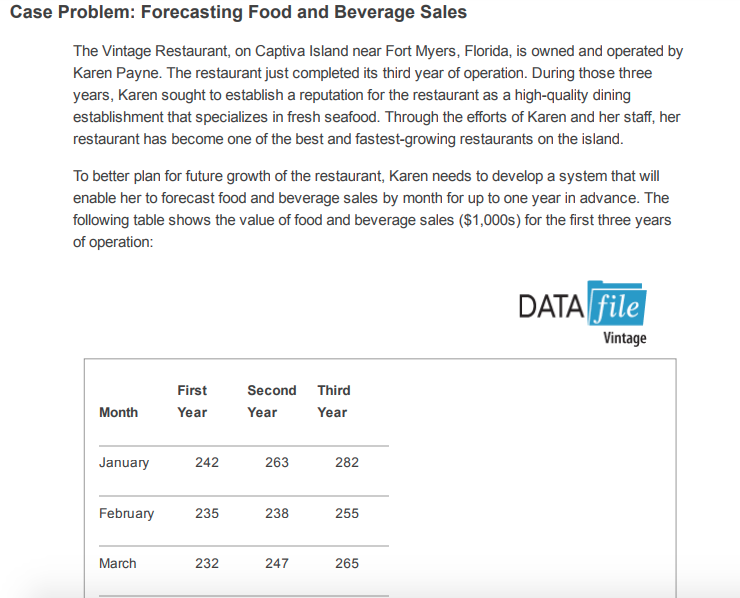Viewport: 740px width, 598px height.
Task: Click February third year value 255
Action: 347,513
